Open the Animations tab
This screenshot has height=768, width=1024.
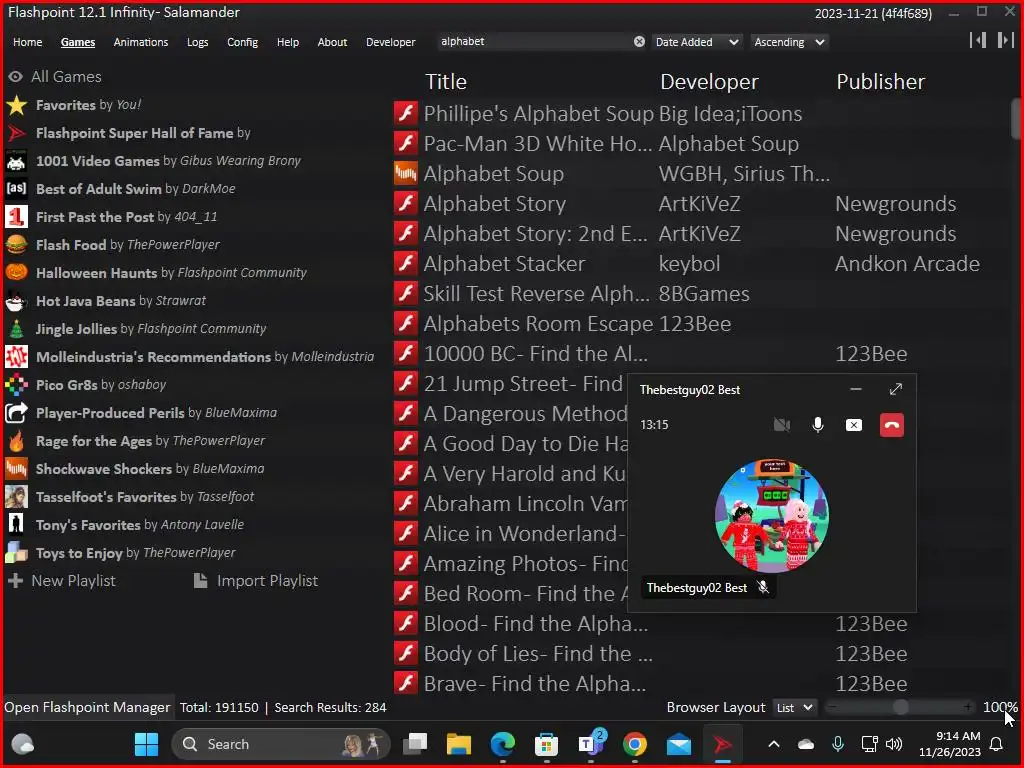tap(140, 42)
